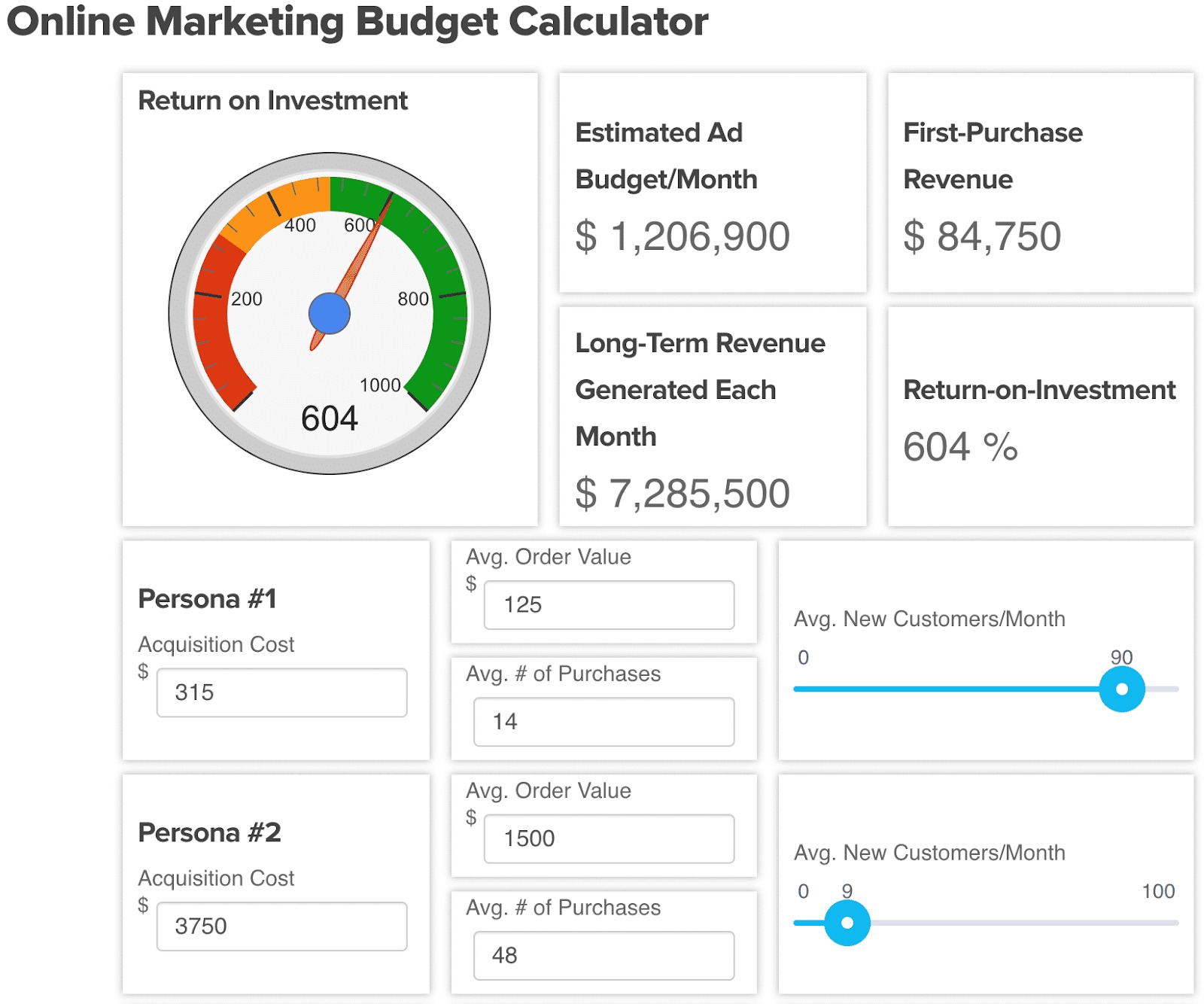Click the Persona #2 Acquisition Cost field

281,926
